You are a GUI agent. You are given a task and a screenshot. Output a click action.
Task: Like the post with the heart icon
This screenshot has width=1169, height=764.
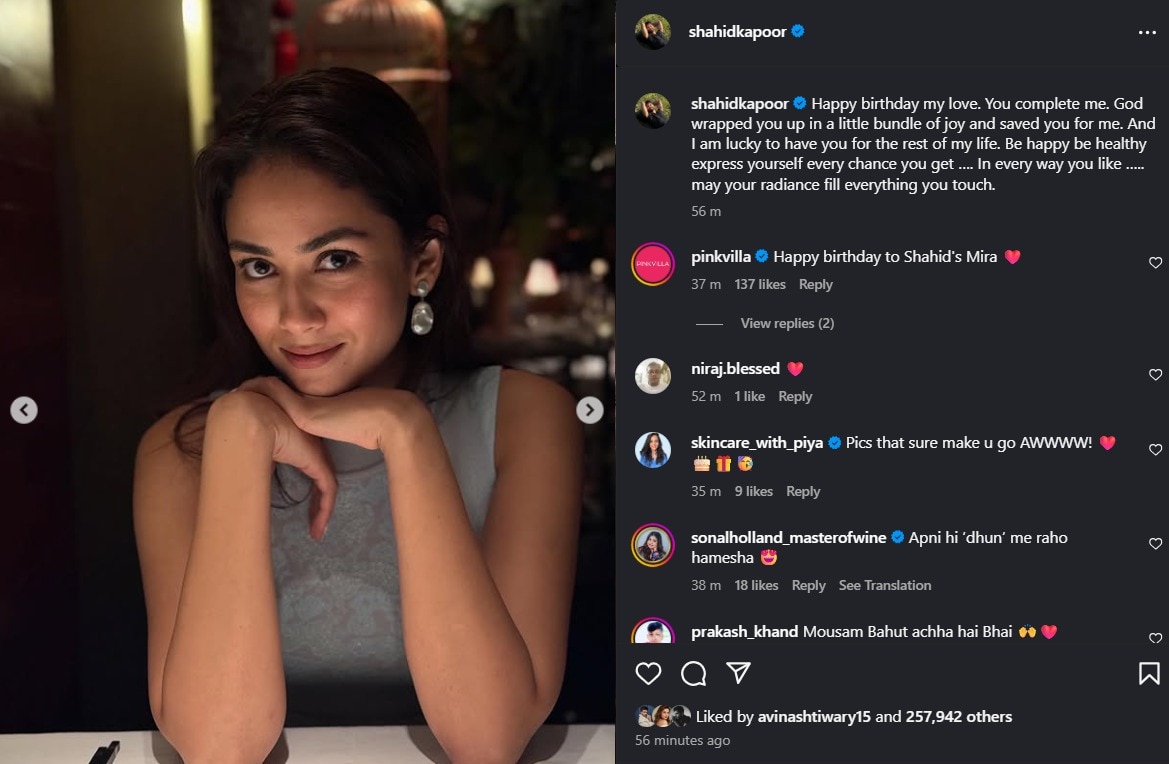(x=648, y=673)
